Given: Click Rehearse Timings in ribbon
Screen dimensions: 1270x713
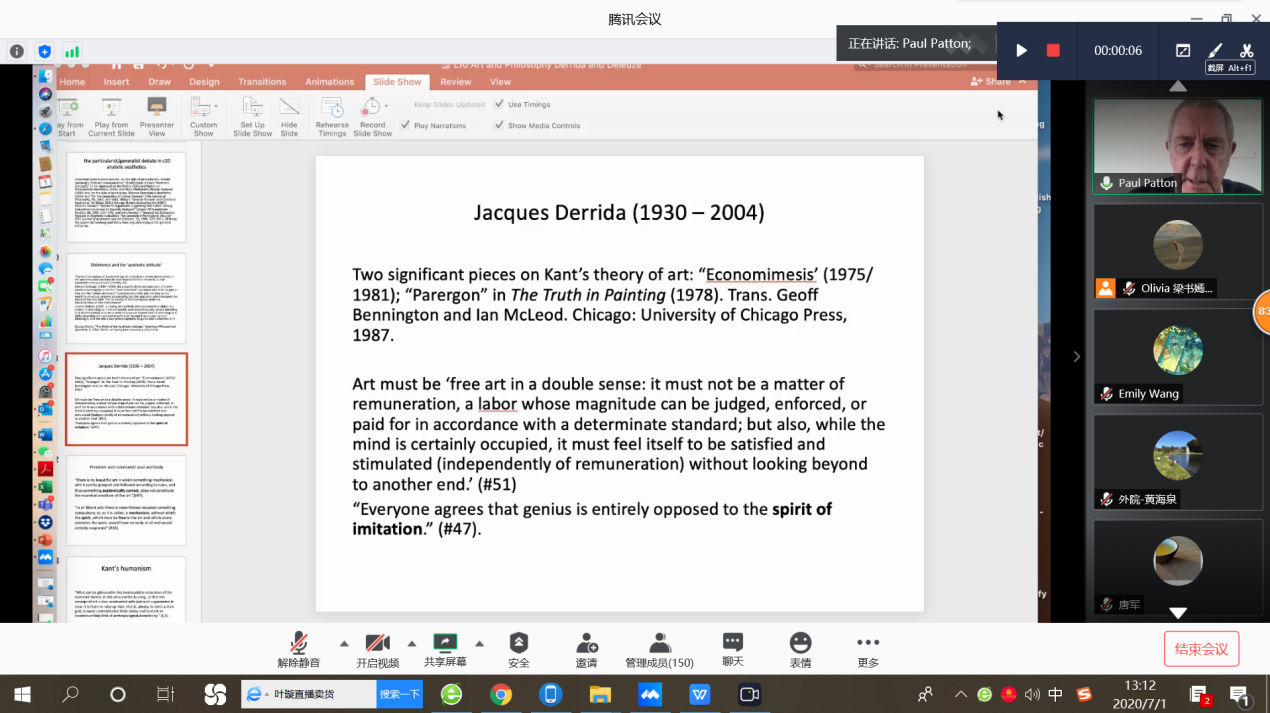Looking at the screenshot, I should [x=332, y=117].
